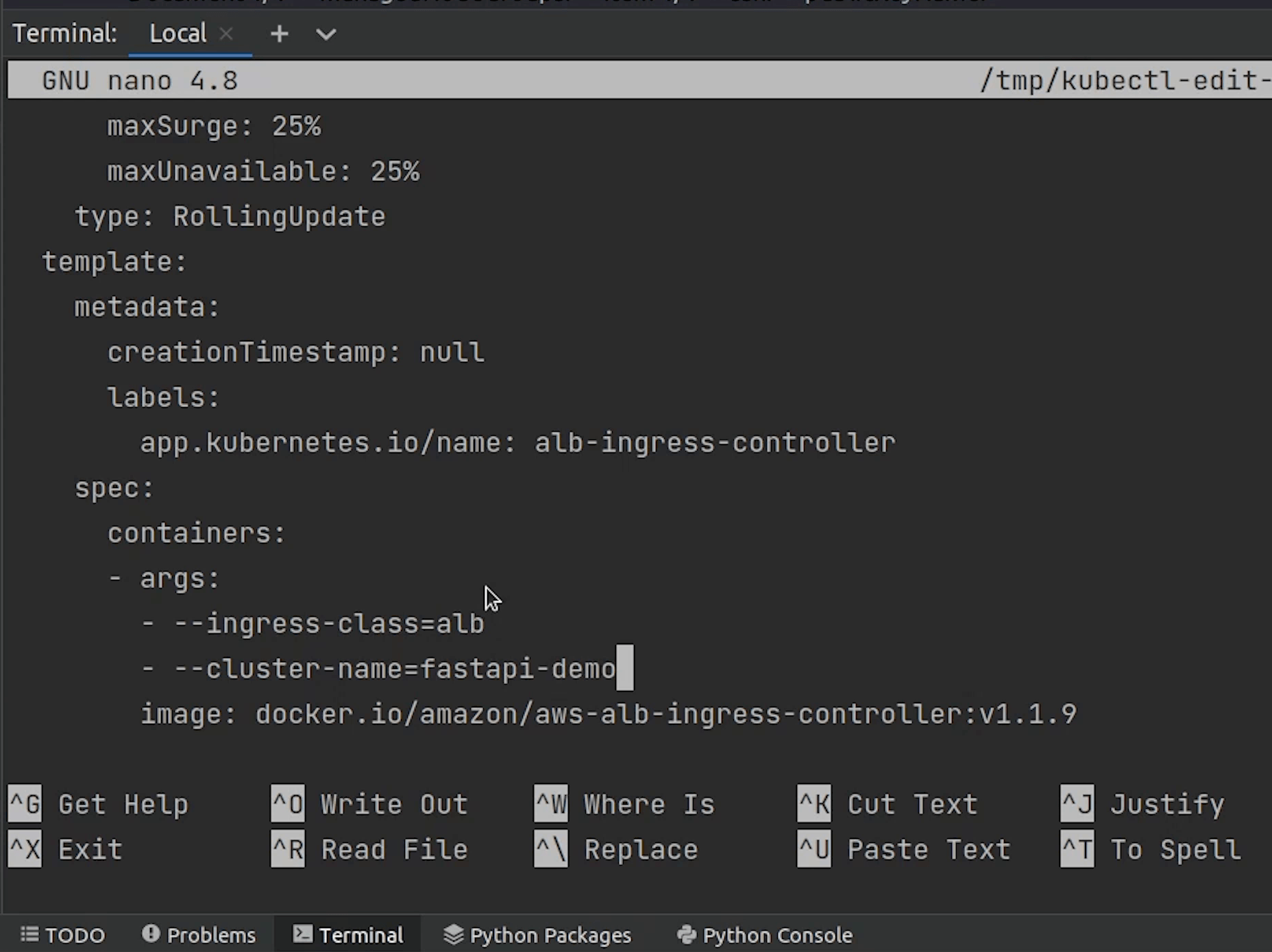Open the Problems tool window
Image resolution: width=1272 pixels, height=952 pixels.
(199, 935)
